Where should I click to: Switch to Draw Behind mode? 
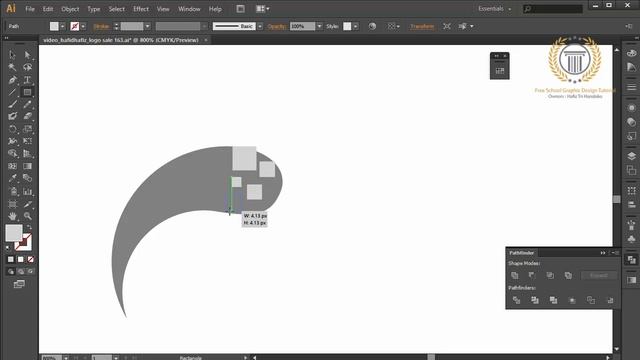coord(21,271)
